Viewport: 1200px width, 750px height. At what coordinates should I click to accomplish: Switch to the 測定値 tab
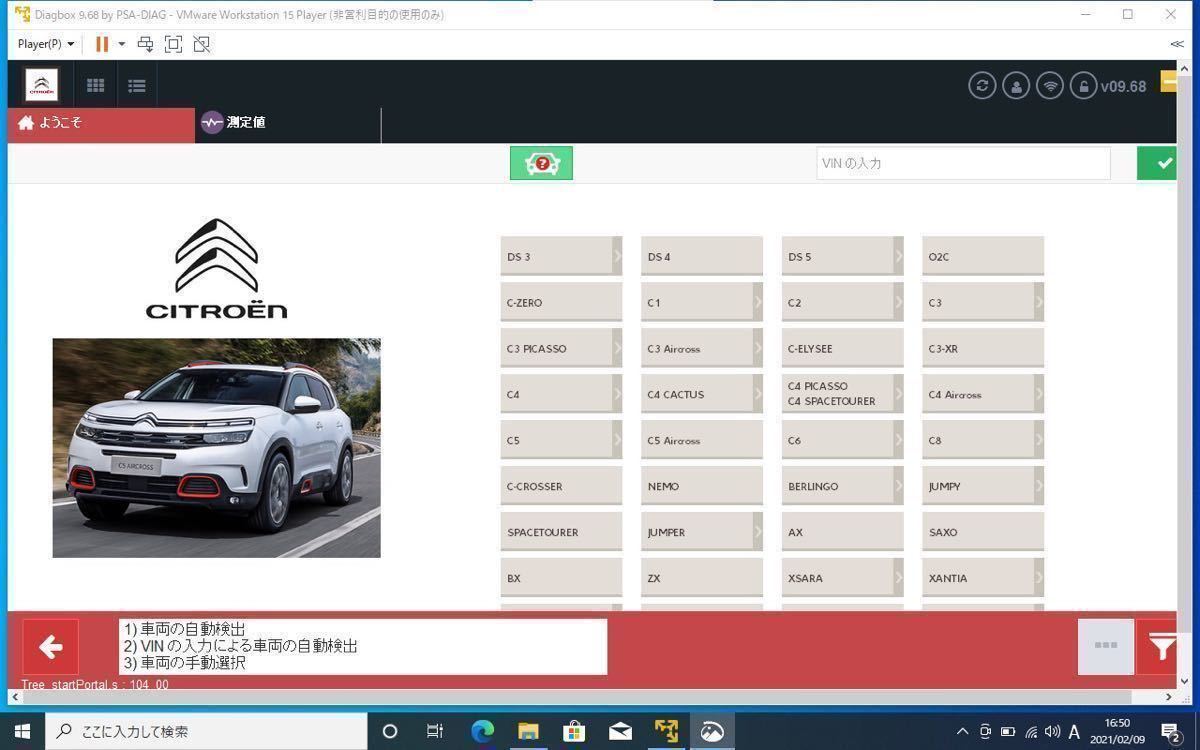288,123
